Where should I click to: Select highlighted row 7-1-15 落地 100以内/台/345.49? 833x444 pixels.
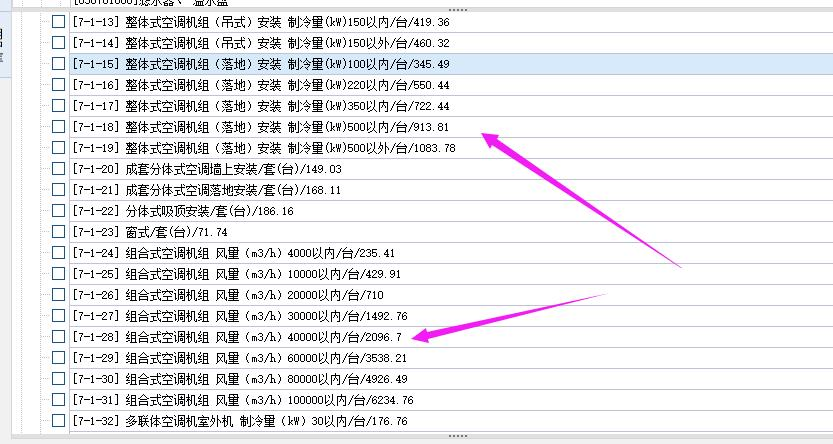[x=451, y=64]
